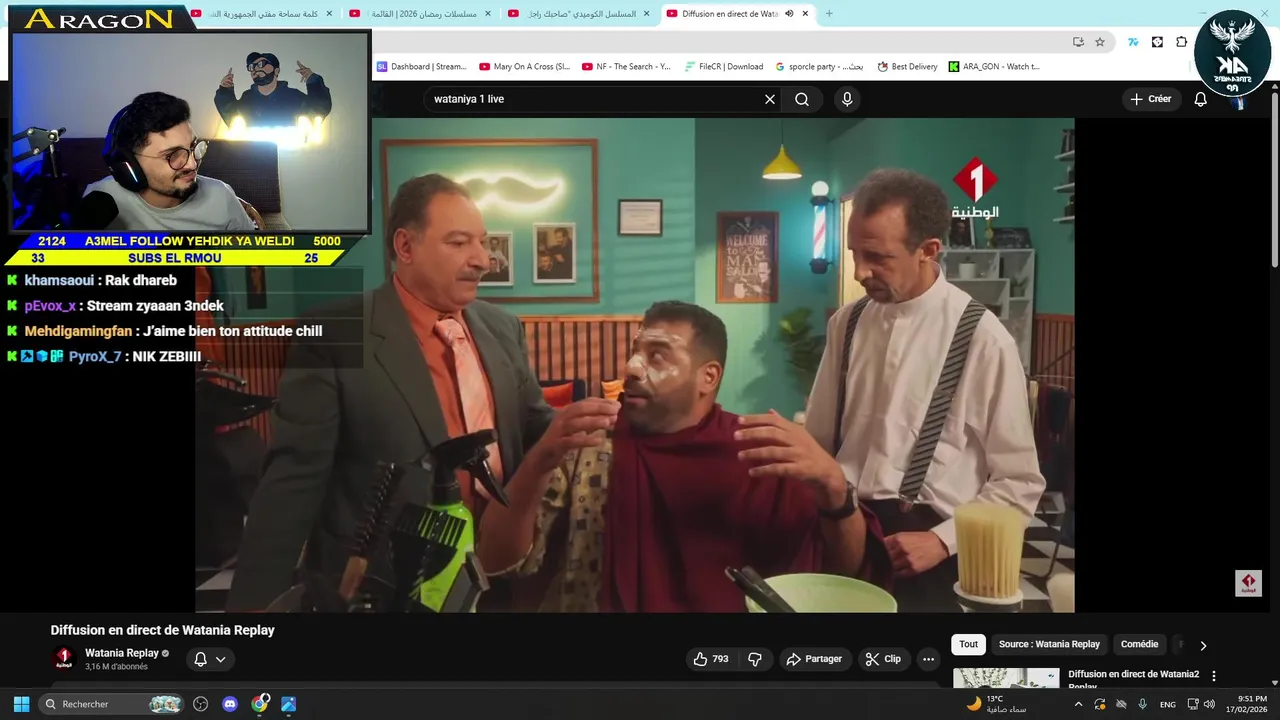1280x720 pixels.
Task: Open volume control in system tray
Action: click(x=1209, y=704)
